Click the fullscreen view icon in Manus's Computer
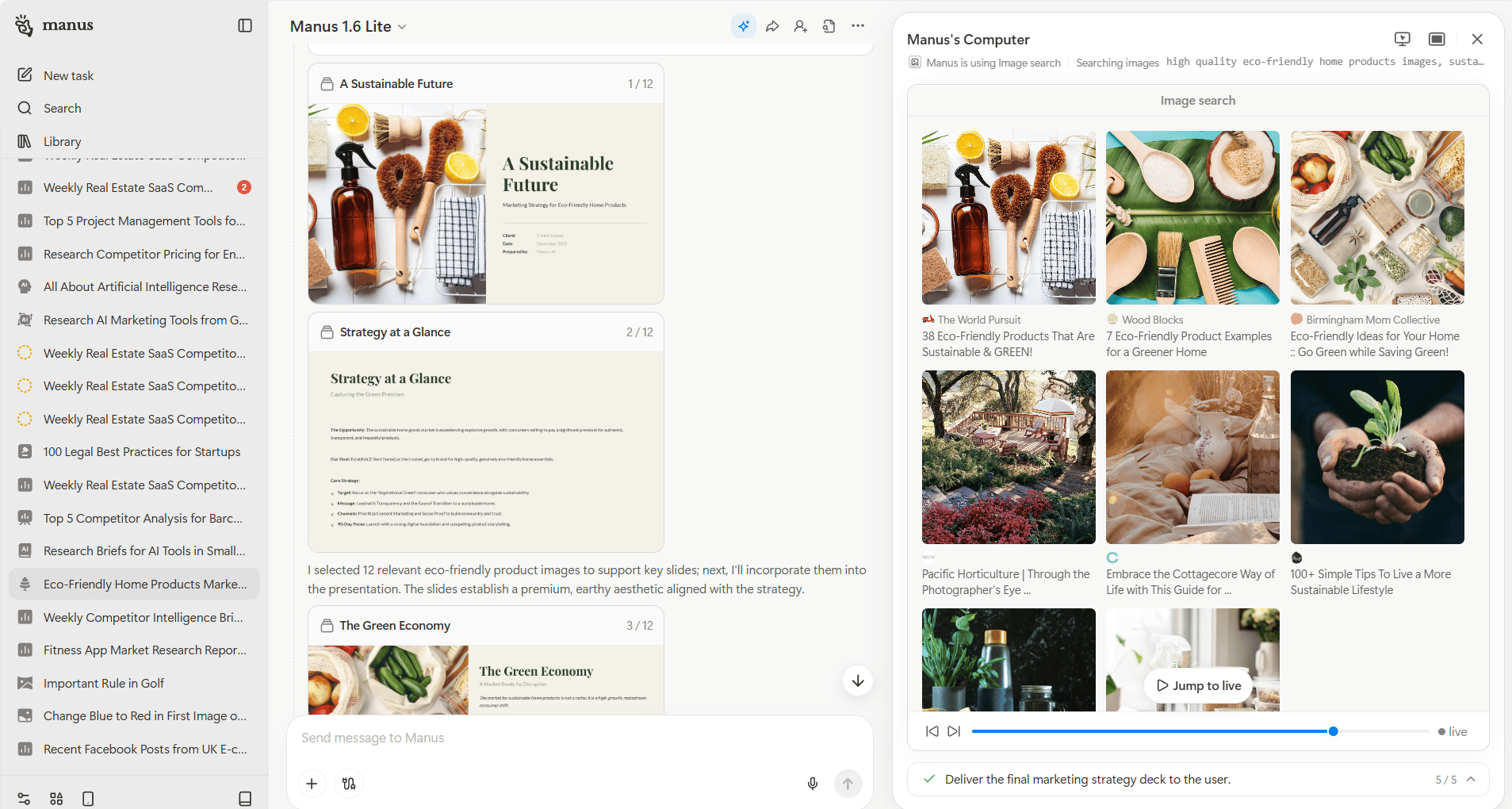This screenshot has height=809, width=1512. pos(1437,39)
